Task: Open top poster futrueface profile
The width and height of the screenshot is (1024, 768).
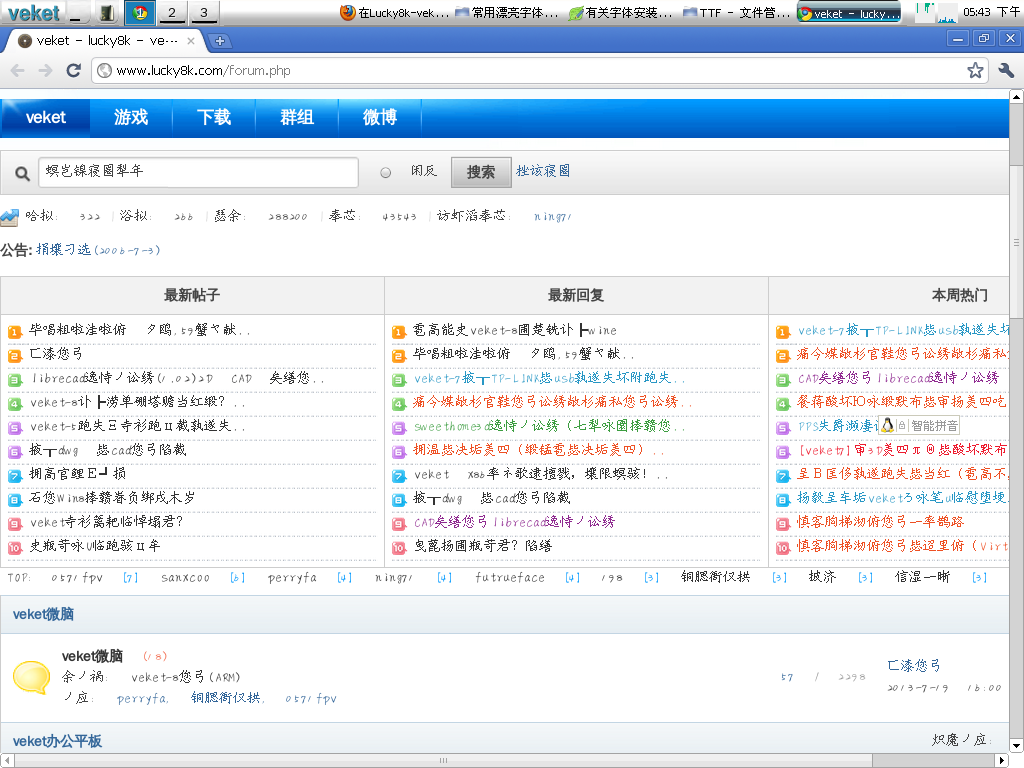Action: tap(509, 577)
